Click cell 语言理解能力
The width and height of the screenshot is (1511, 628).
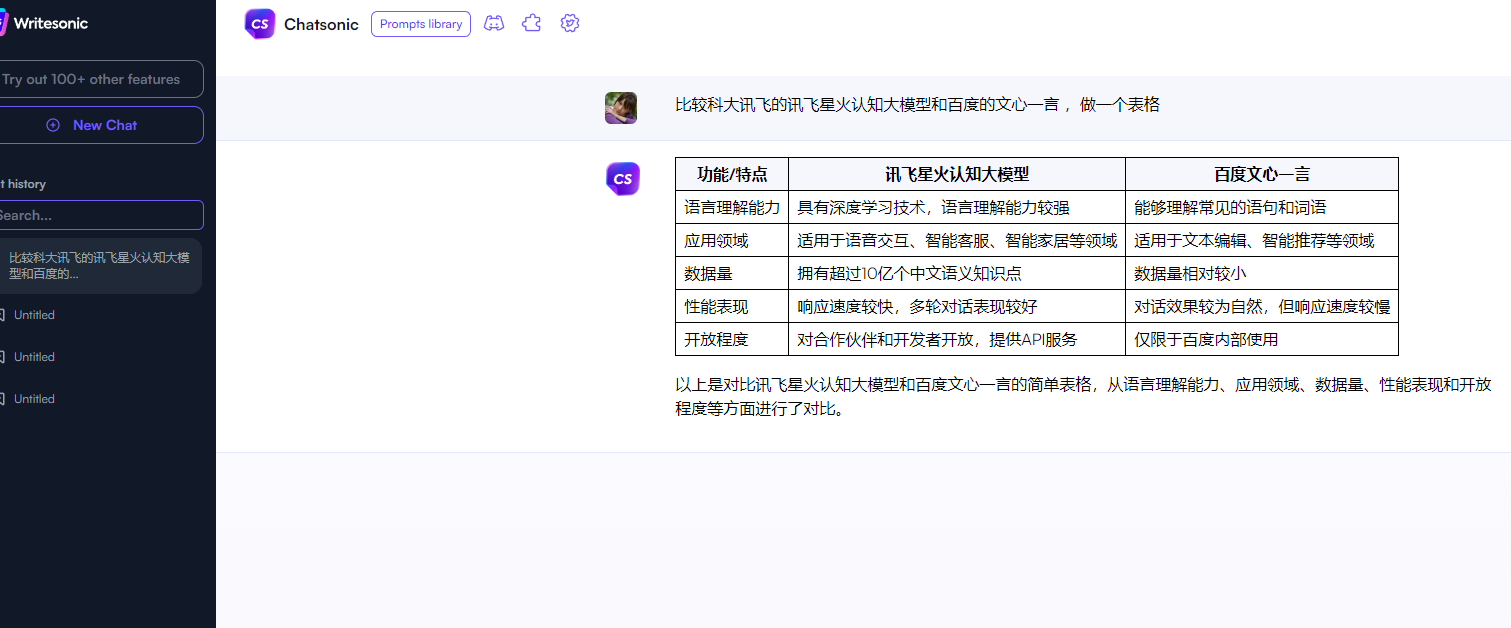732,207
